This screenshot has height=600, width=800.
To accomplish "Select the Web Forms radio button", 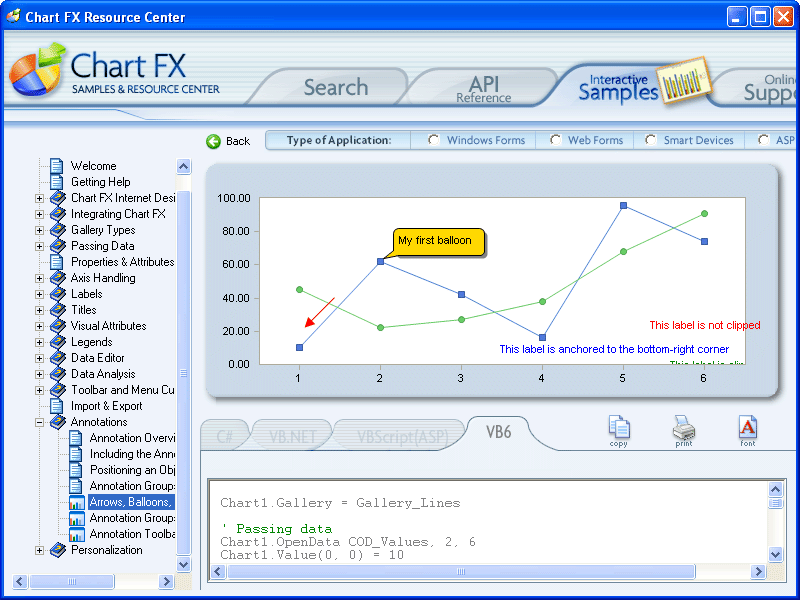I will (x=554, y=140).
